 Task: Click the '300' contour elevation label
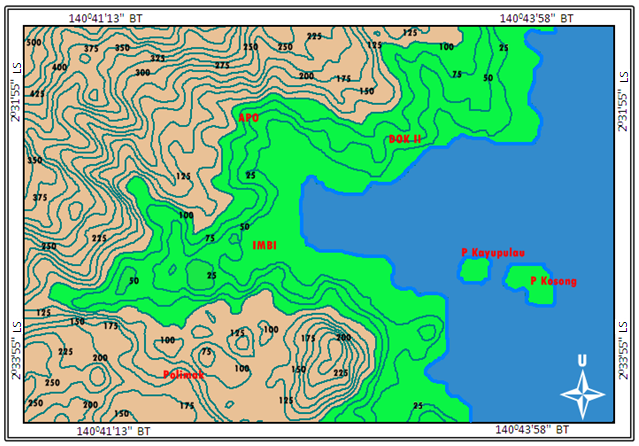coord(143,73)
